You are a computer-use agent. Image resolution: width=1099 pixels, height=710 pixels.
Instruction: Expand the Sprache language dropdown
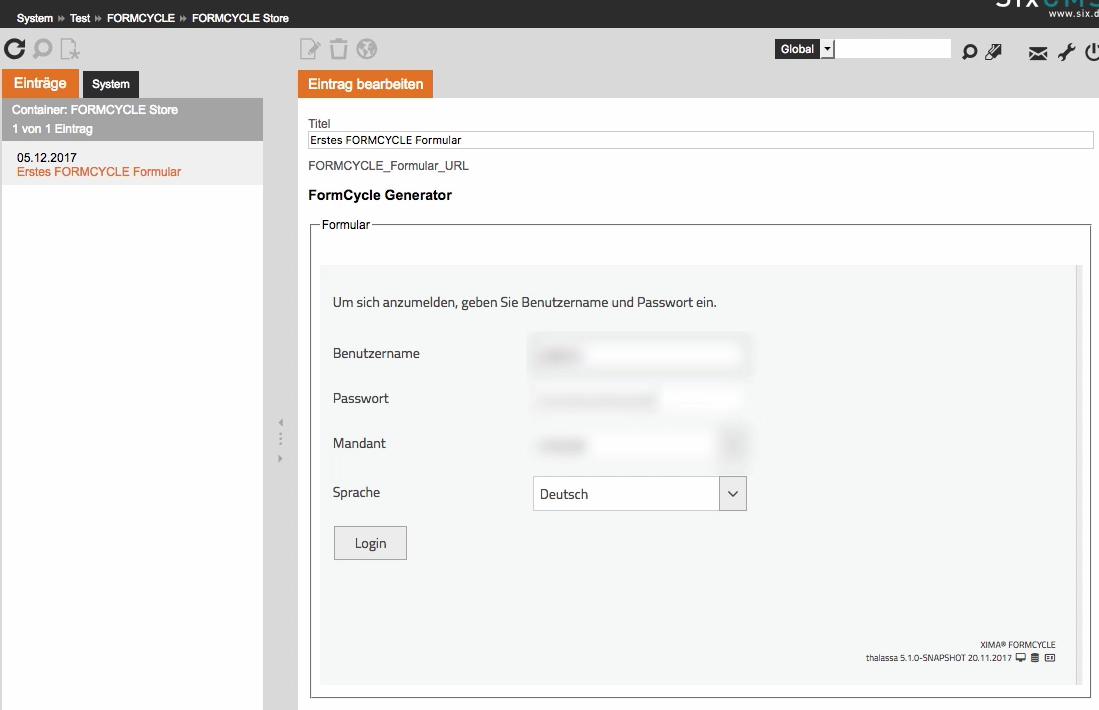(x=733, y=494)
